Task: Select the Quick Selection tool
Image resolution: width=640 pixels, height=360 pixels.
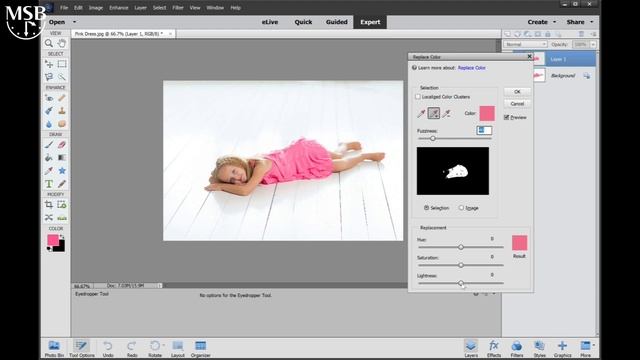Action: tap(62, 77)
